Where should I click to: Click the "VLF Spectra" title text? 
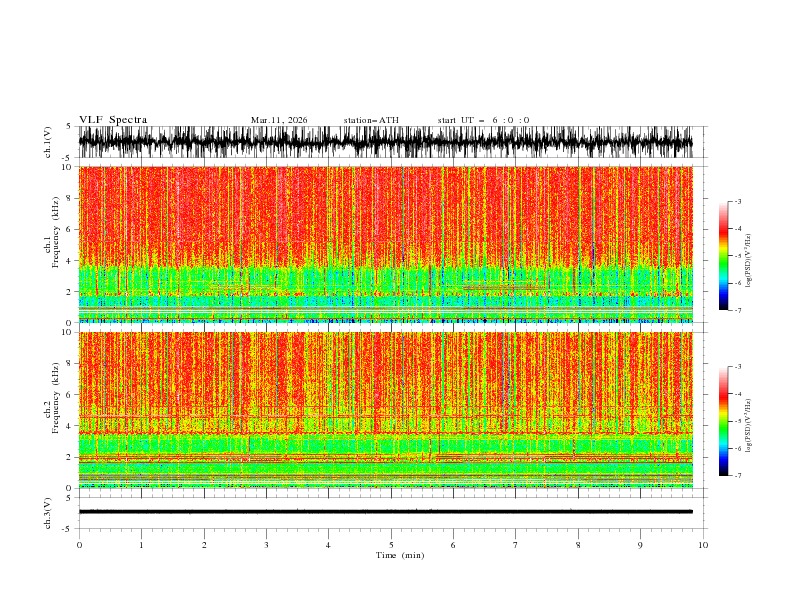coord(113,120)
